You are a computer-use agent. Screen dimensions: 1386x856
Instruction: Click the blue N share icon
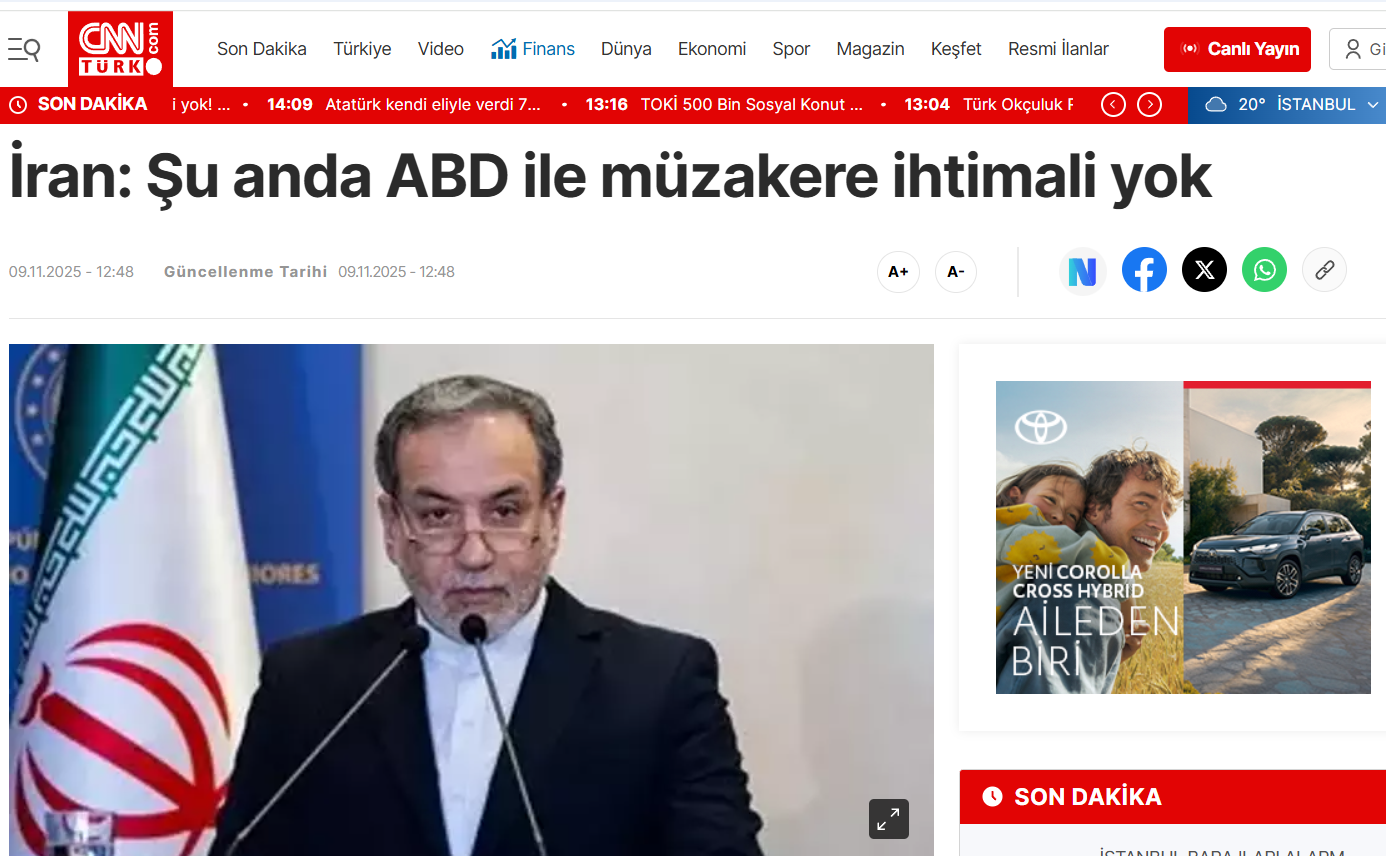tap(1083, 271)
